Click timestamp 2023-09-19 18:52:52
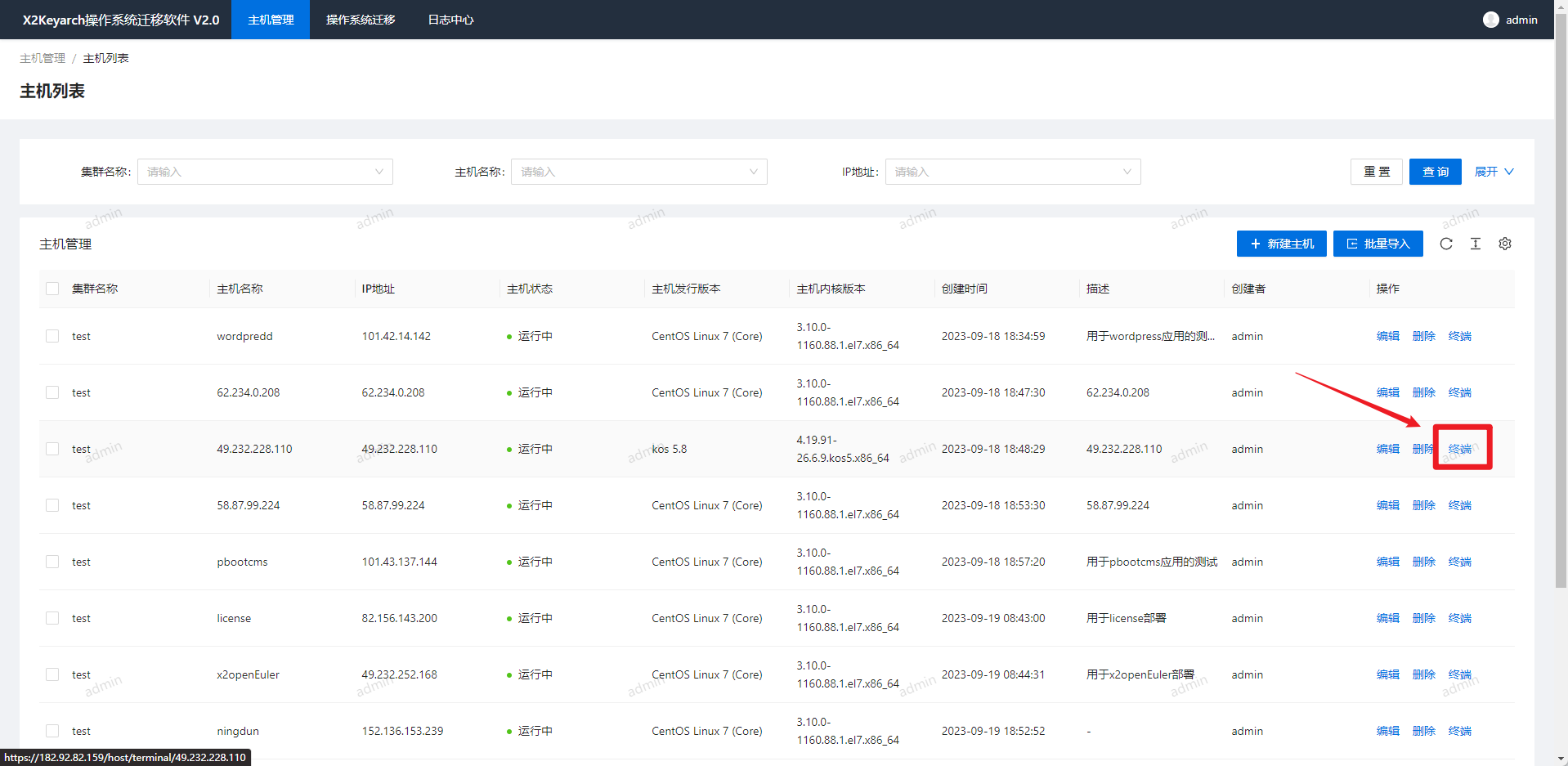 tap(993, 731)
